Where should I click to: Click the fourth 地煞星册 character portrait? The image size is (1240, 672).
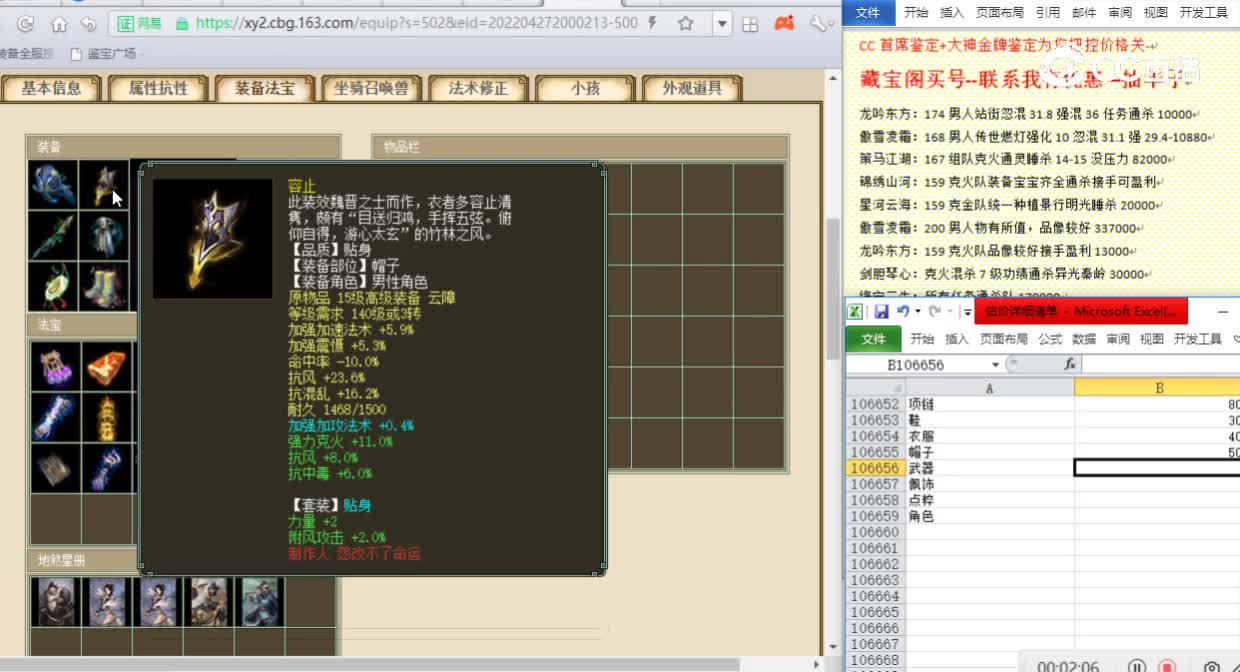click(208, 602)
